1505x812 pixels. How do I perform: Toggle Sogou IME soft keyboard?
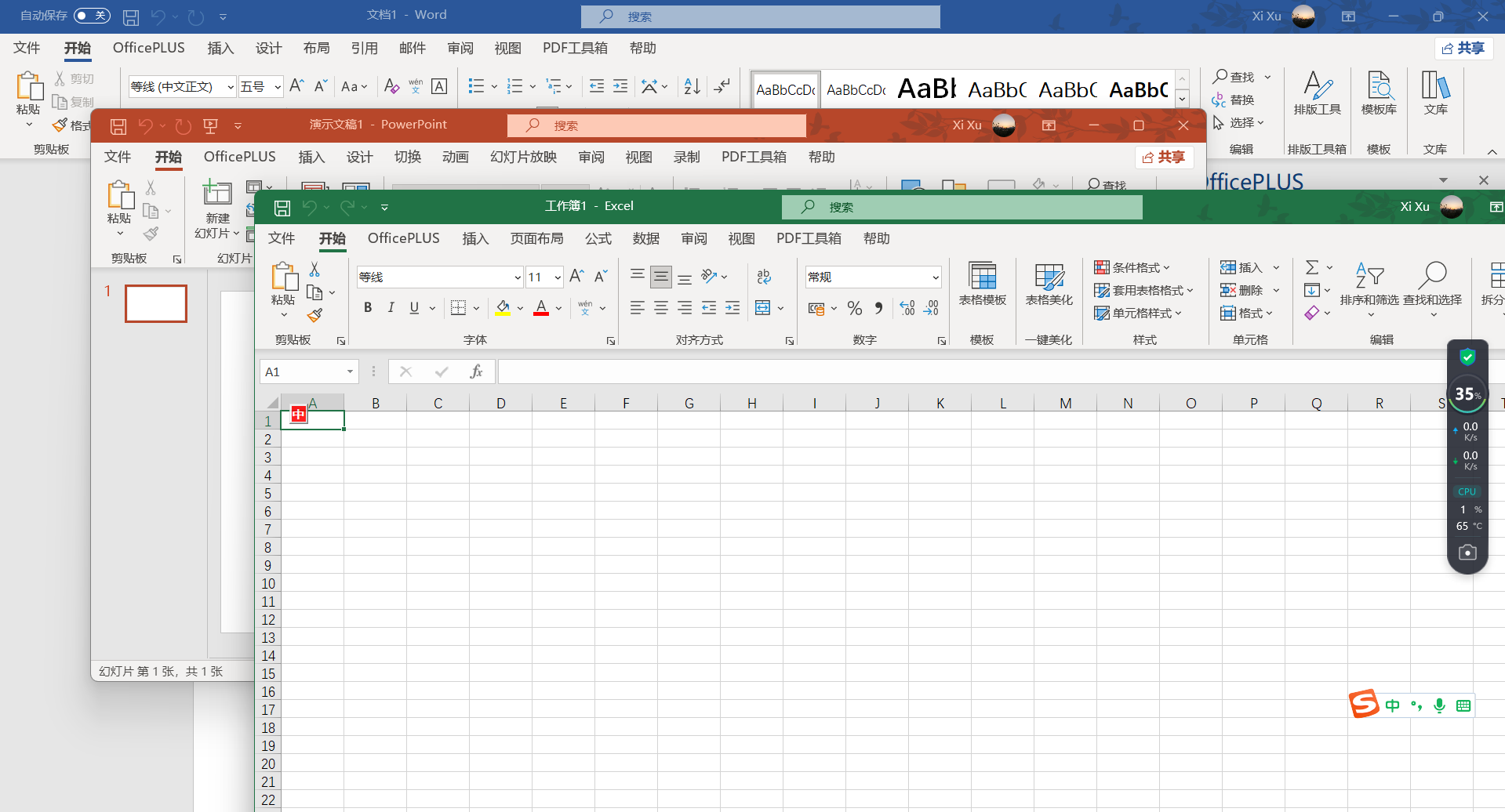tap(1463, 705)
